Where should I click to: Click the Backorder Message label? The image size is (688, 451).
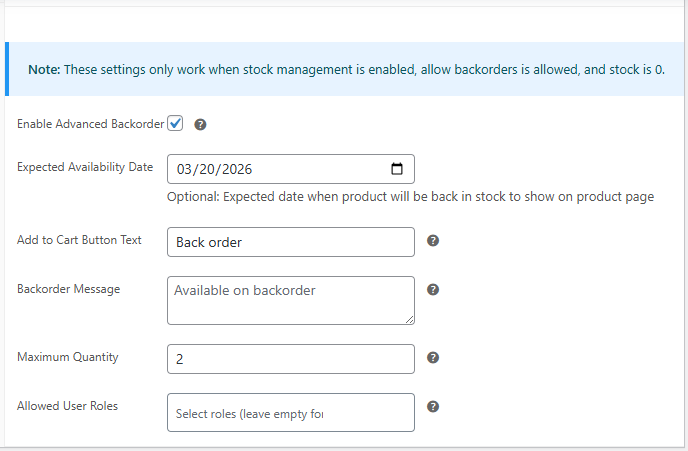pyautogui.click(x=68, y=289)
